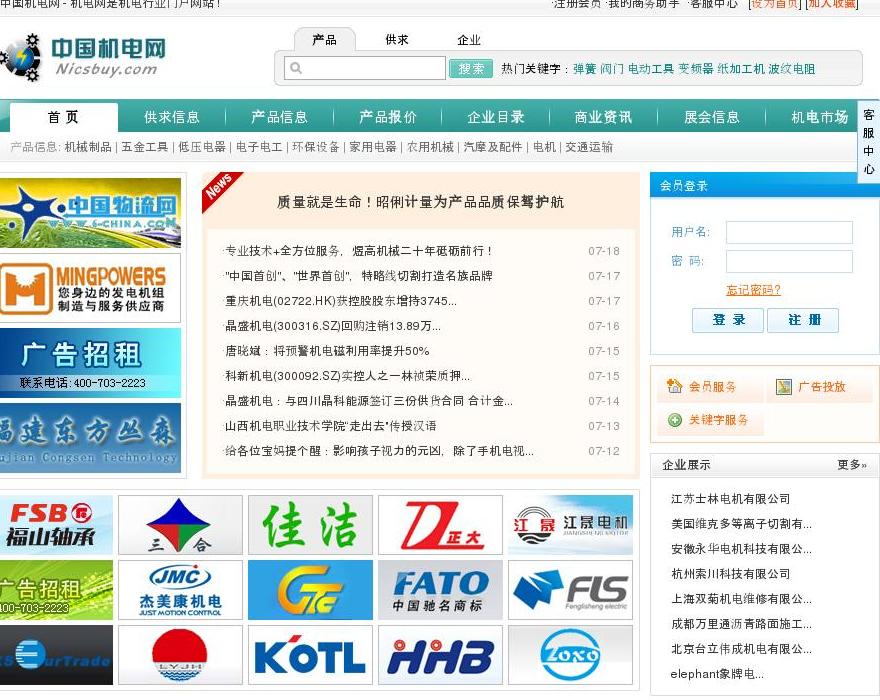Viewport: 880px width, 700px height.
Task: Open the 广告投放 icon link
Action: pos(783,386)
